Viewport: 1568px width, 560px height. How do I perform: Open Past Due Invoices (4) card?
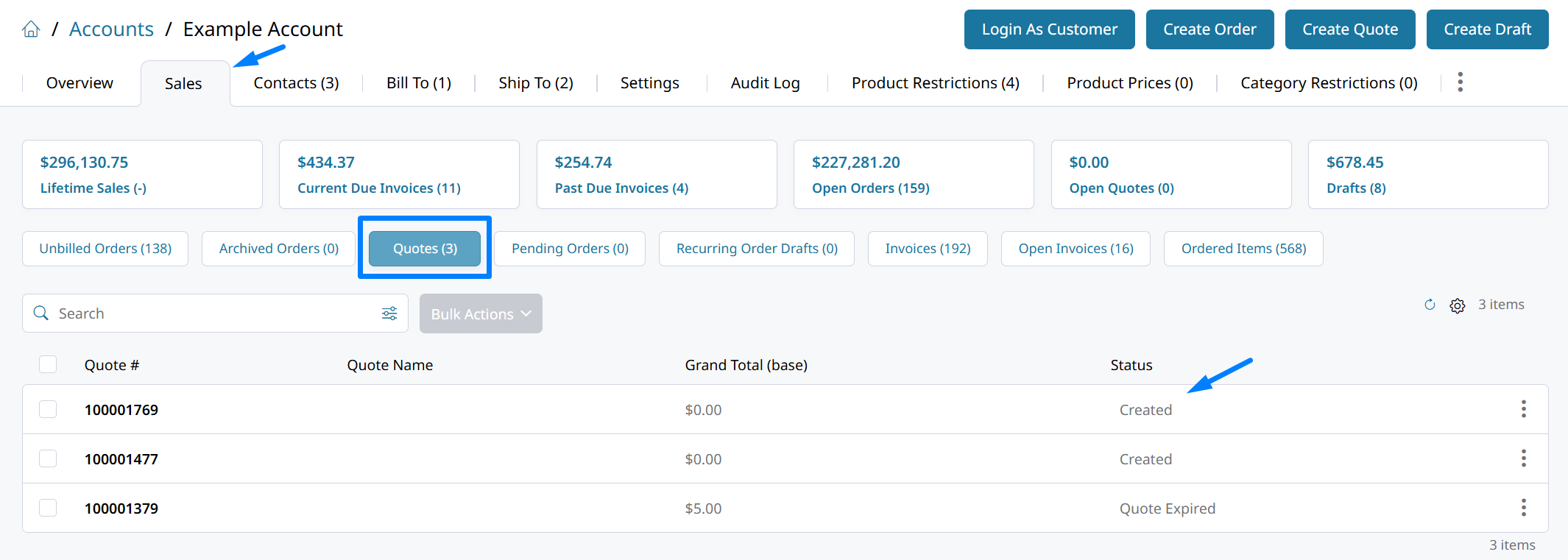tap(657, 174)
